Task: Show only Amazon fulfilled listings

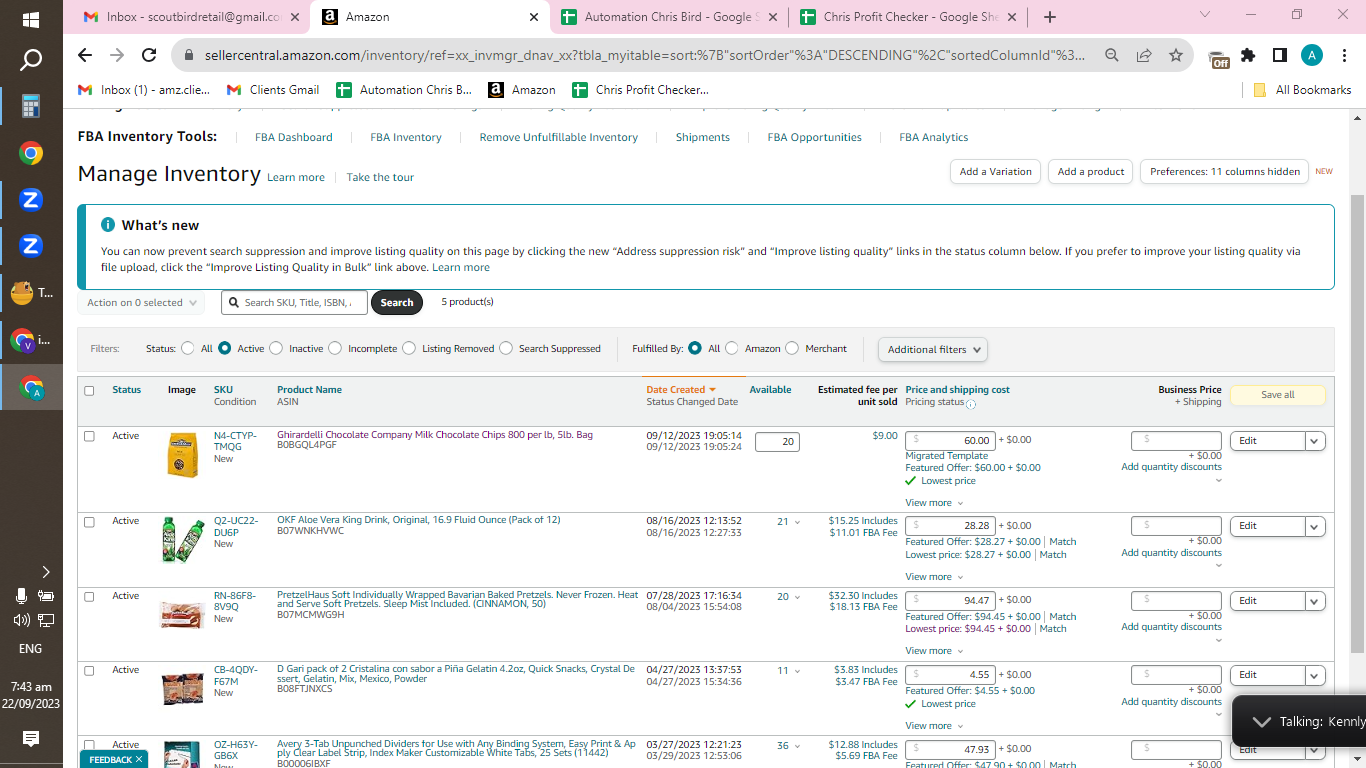Action: [x=731, y=349]
